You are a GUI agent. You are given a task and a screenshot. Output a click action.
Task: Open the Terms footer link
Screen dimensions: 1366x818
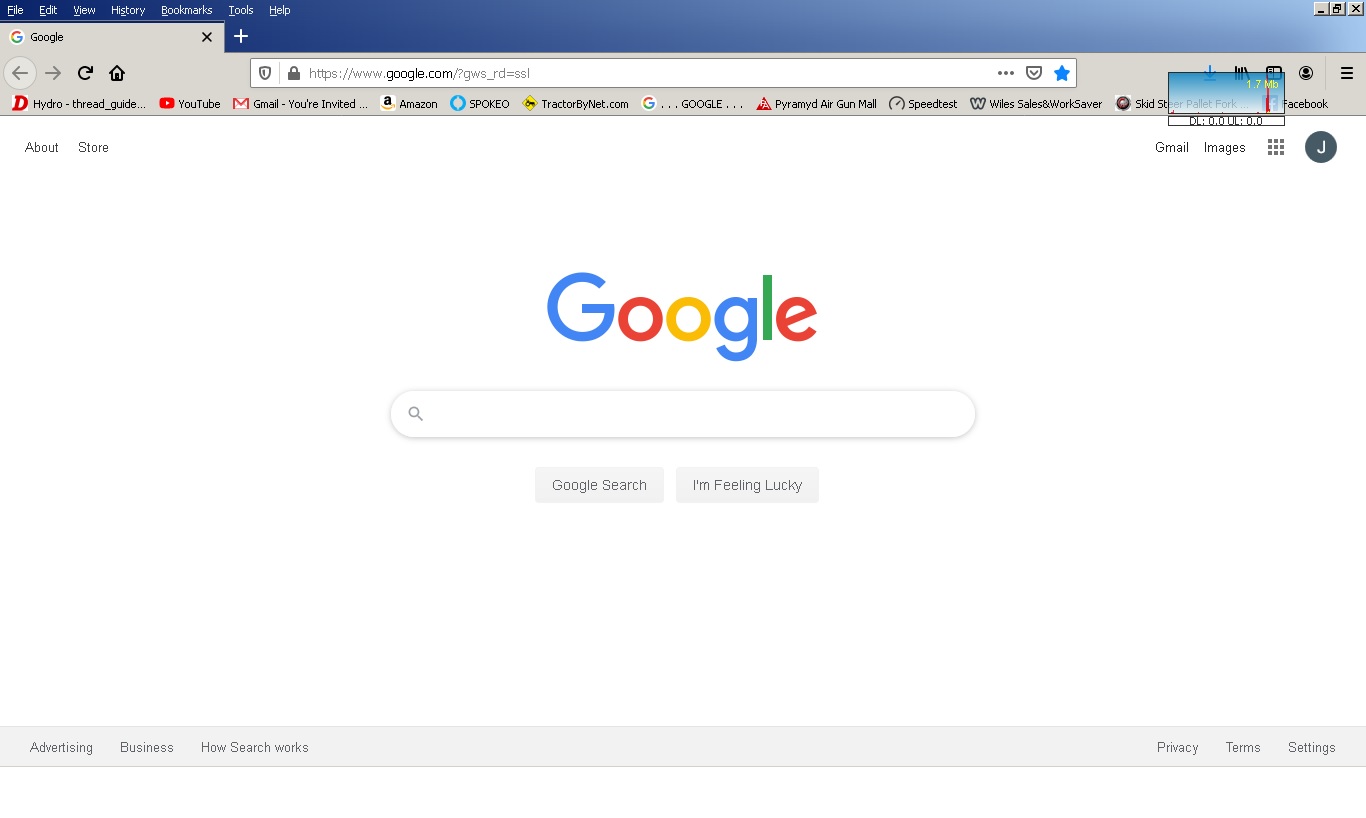tap(1243, 747)
